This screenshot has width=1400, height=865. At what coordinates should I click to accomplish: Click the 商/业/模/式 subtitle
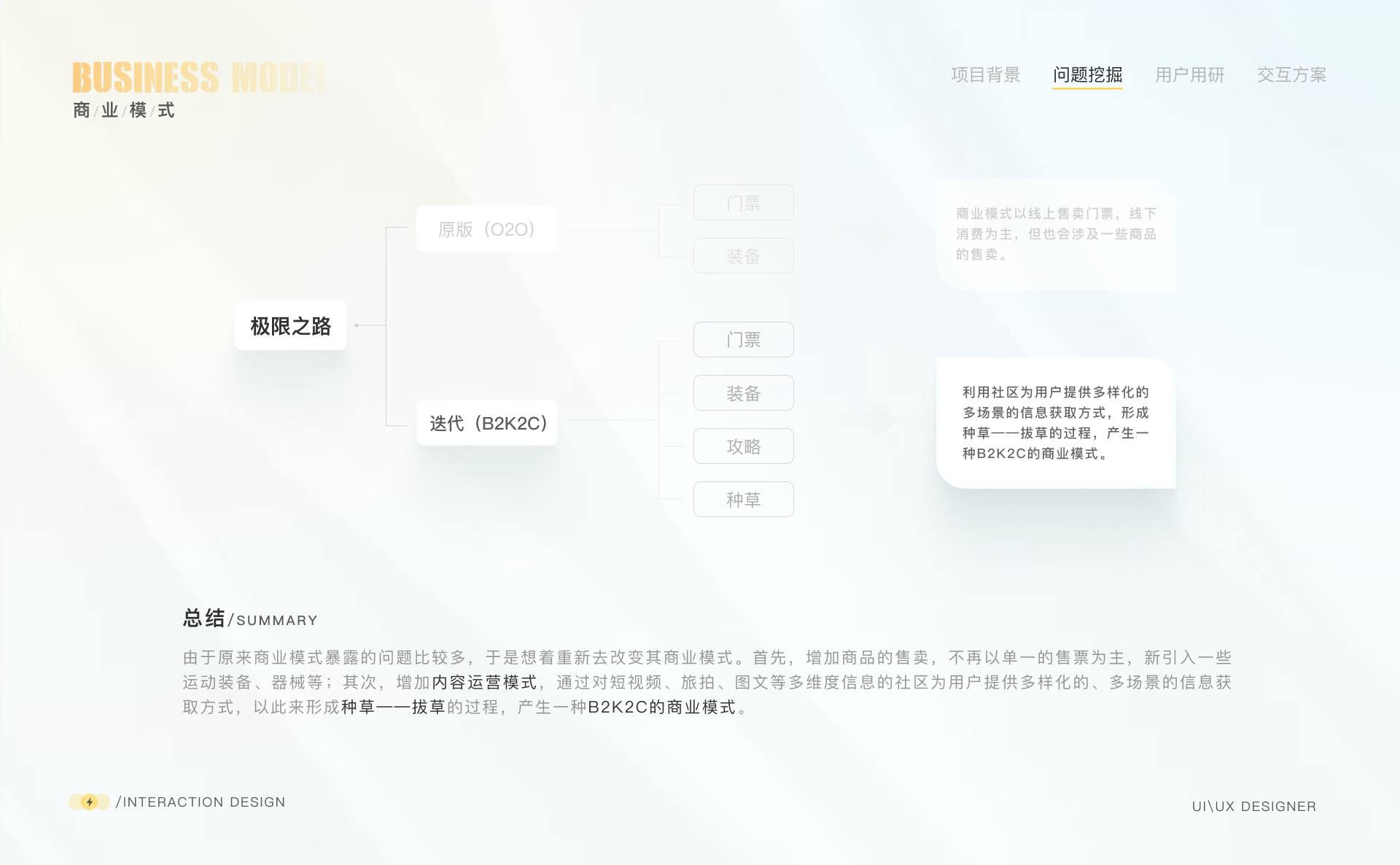(124, 110)
